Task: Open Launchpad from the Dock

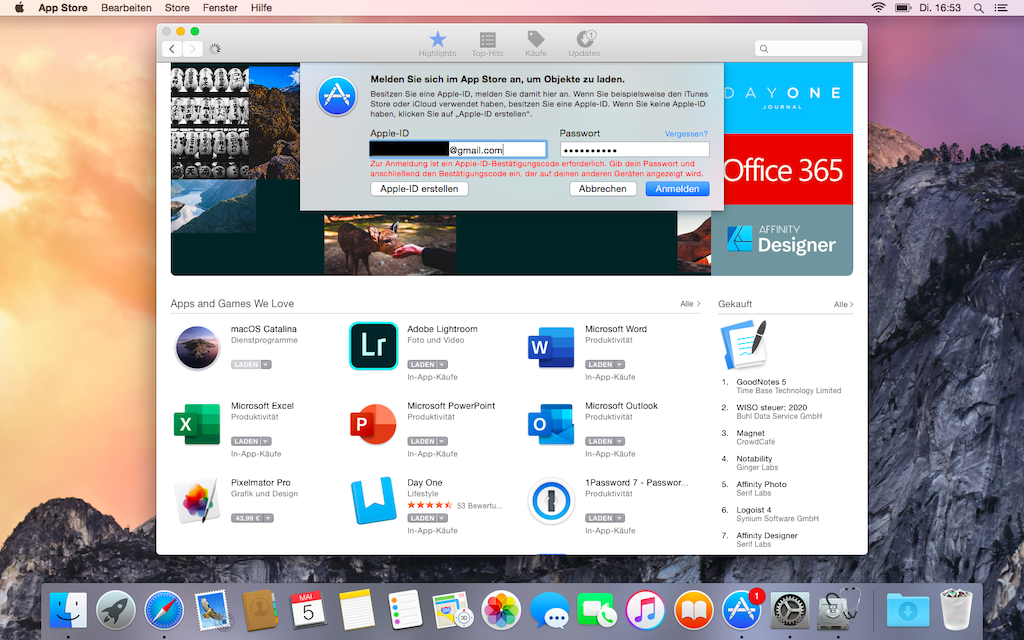Action: coord(116,610)
